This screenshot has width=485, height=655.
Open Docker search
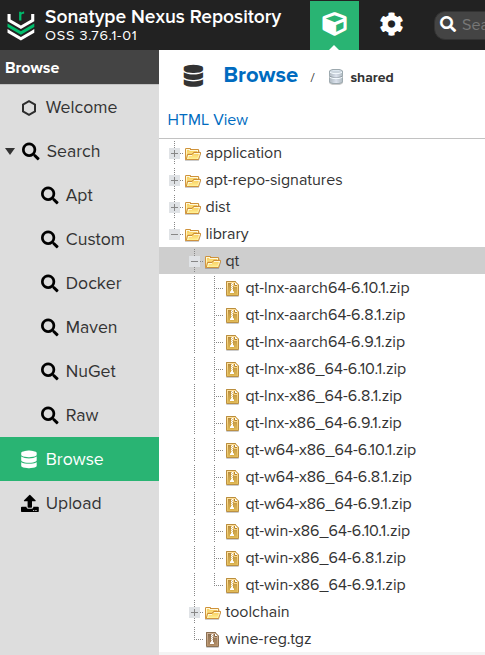point(79,283)
